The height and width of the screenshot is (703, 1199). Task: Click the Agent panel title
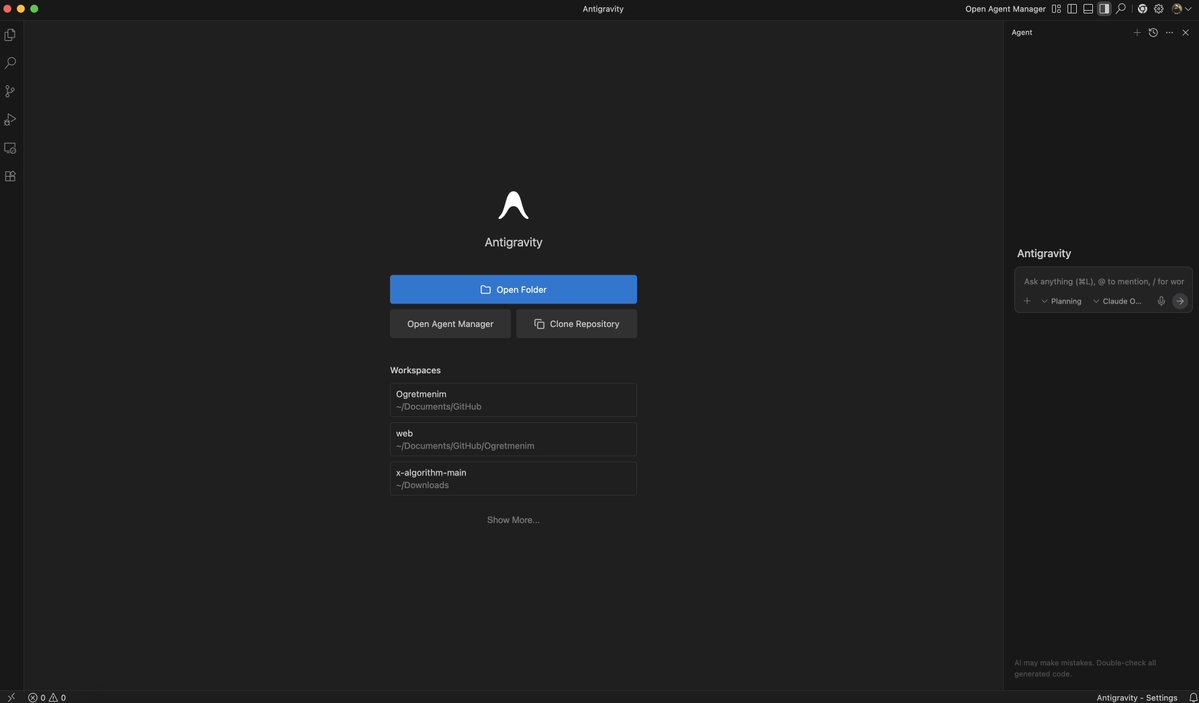click(1022, 33)
